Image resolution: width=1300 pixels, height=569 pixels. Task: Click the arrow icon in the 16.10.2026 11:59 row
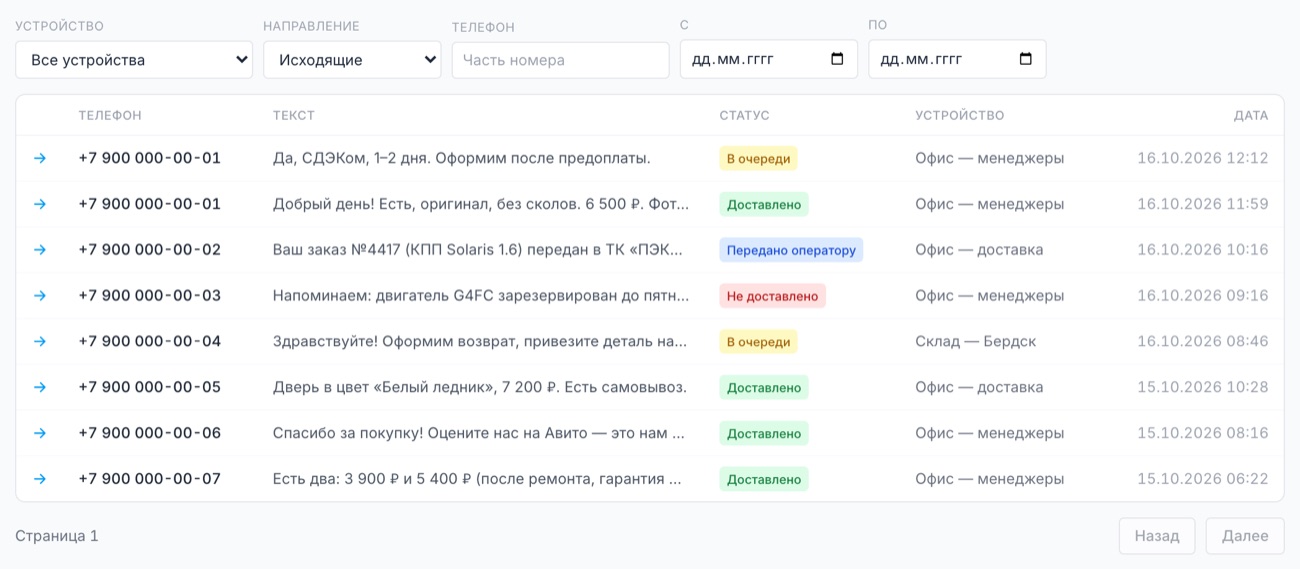pos(40,204)
